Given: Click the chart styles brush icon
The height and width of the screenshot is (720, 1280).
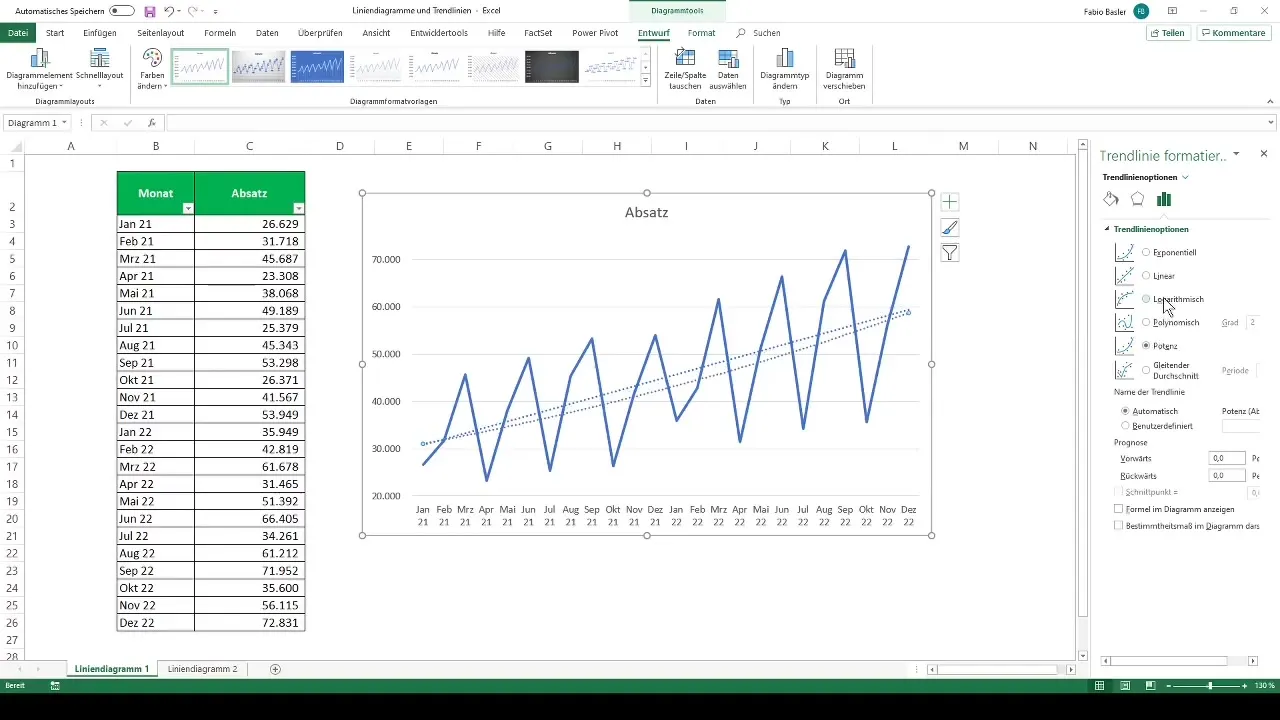Looking at the screenshot, I should [x=950, y=228].
